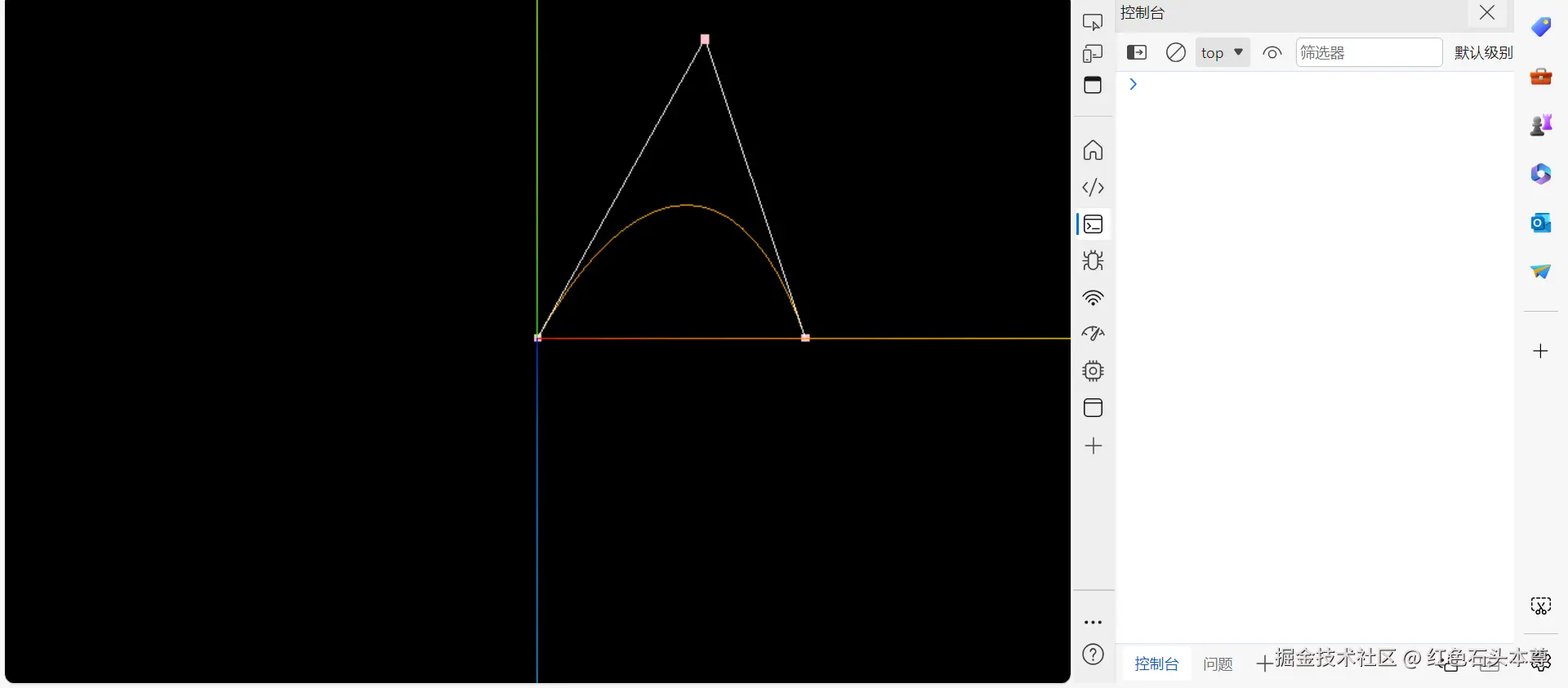Open the Application window tool
This screenshot has width=1568, height=688.
[x=1093, y=408]
